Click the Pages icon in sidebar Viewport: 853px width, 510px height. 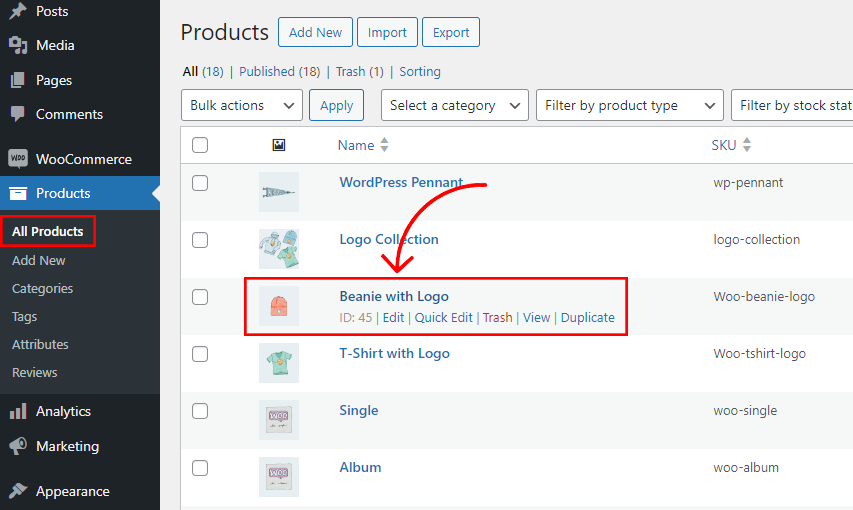tap(18, 80)
